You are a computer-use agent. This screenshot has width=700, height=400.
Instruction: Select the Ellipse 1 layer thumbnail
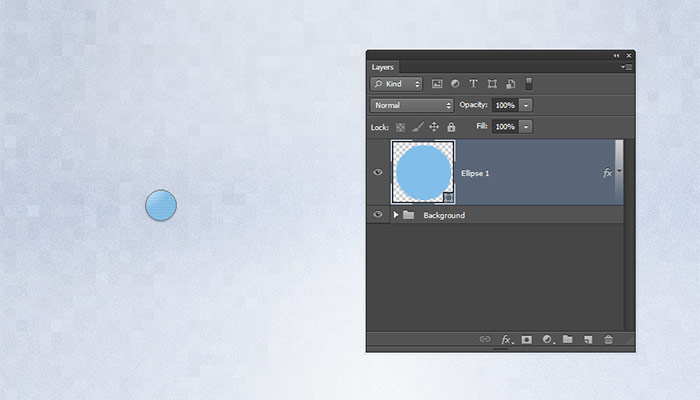[x=423, y=172]
